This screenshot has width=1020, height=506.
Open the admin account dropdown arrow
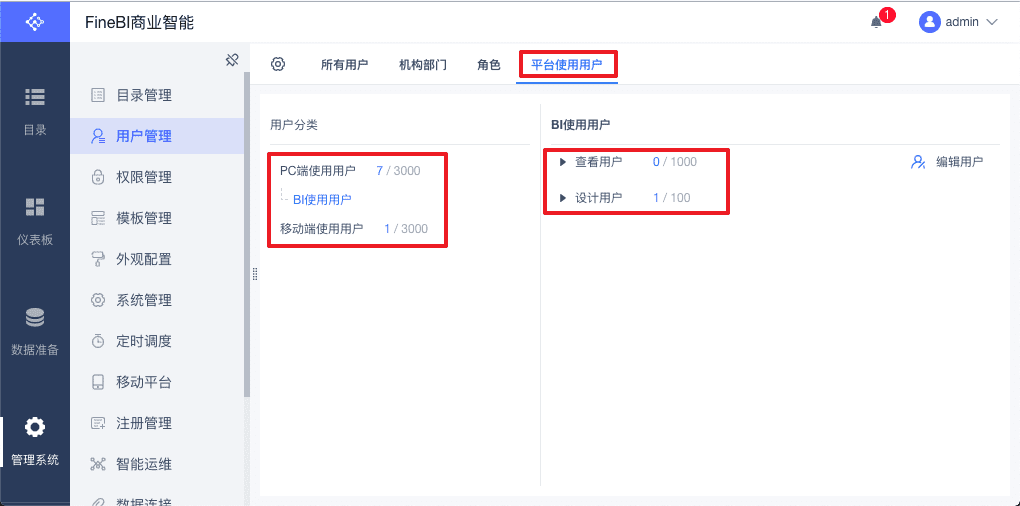[x=991, y=22]
